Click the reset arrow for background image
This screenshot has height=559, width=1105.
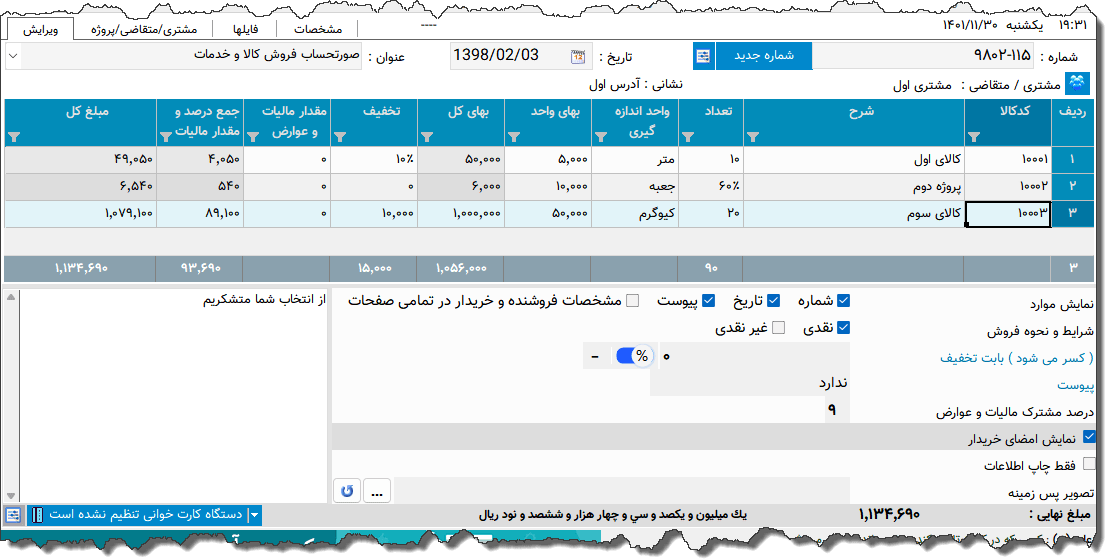pos(347,491)
